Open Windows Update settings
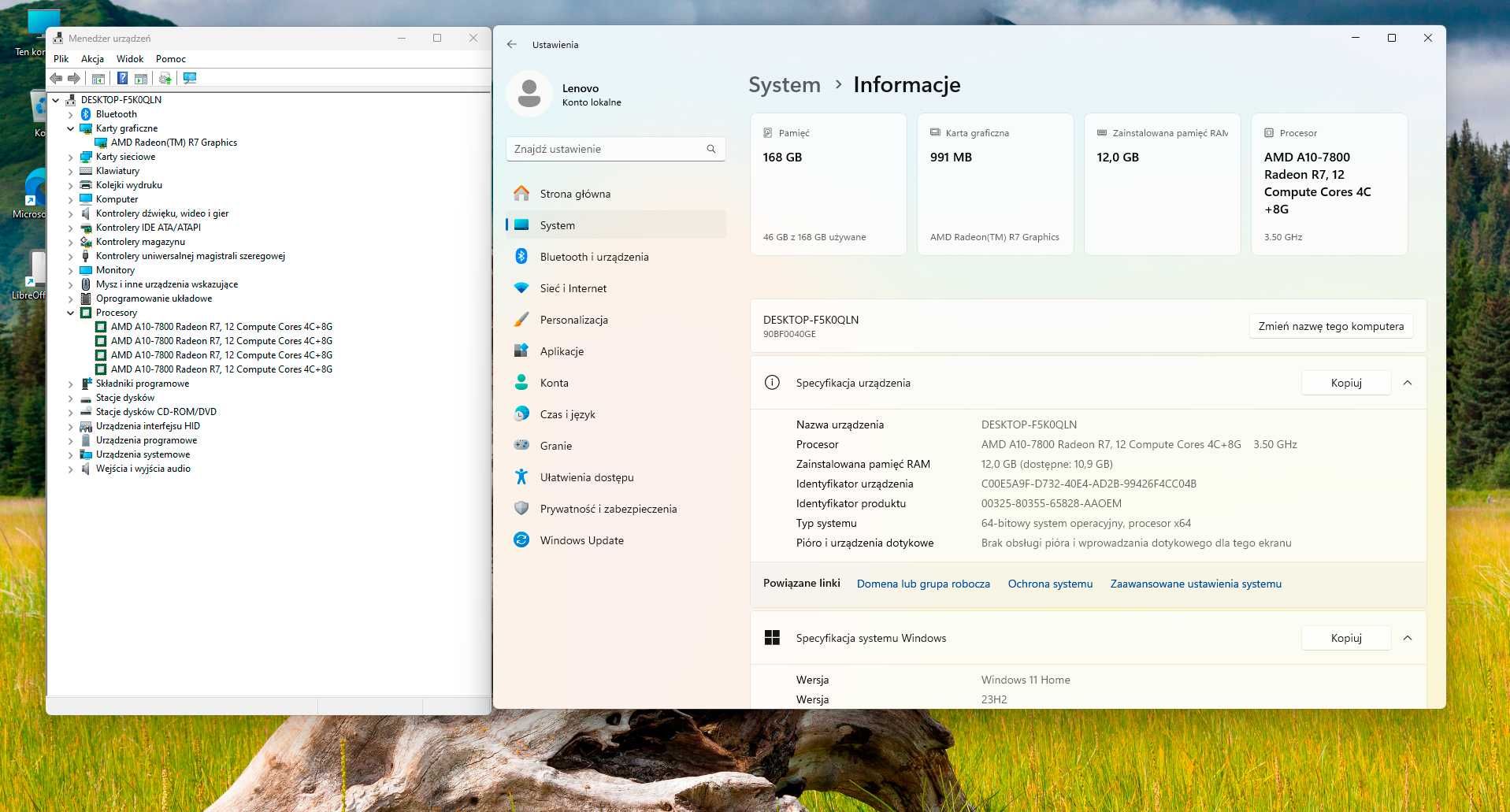This screenshot has width=1510, height=812. 615,540
